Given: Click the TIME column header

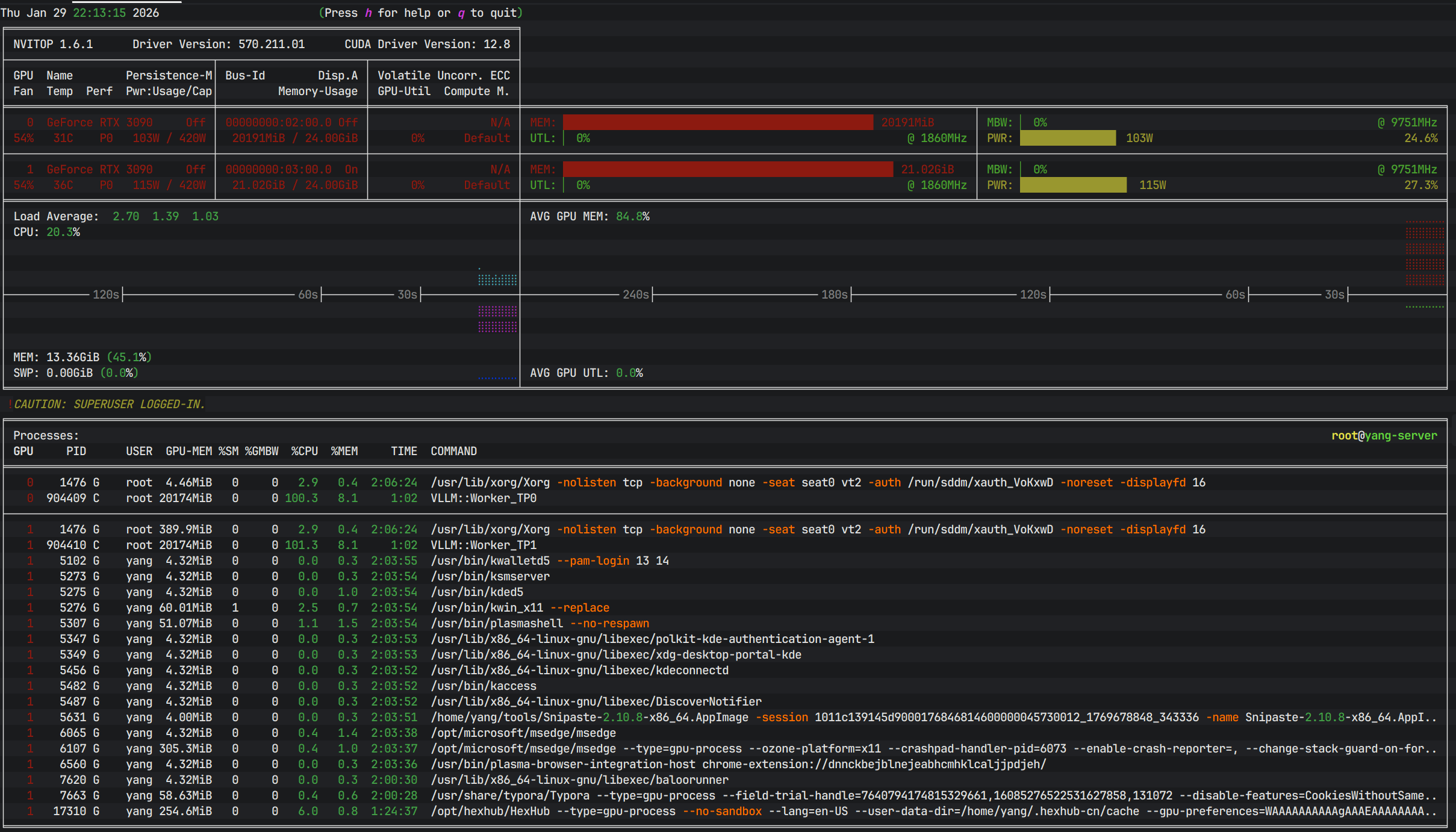Looking at the screenshot, I should 403,451.
